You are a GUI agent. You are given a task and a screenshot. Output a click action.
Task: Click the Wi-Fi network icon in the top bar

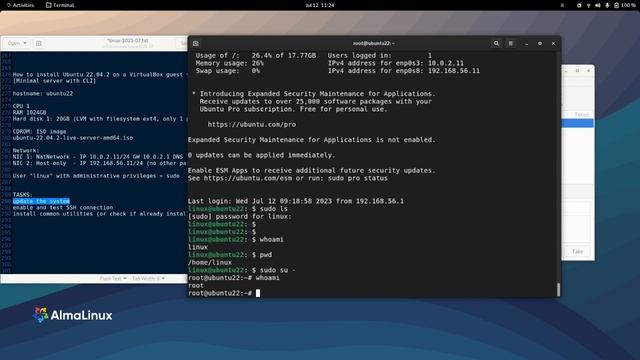pyautogui.click(x=589, y=5)
